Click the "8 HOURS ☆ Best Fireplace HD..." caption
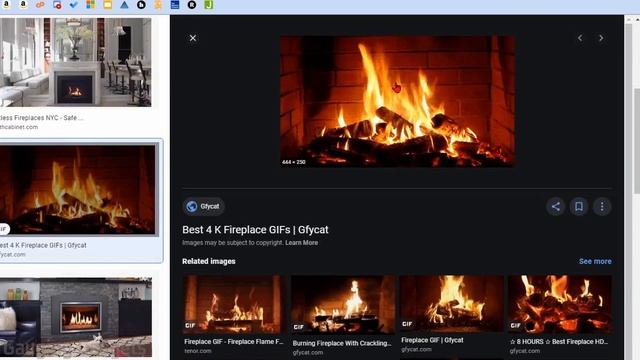640x360 pixels. pos(559,342)
